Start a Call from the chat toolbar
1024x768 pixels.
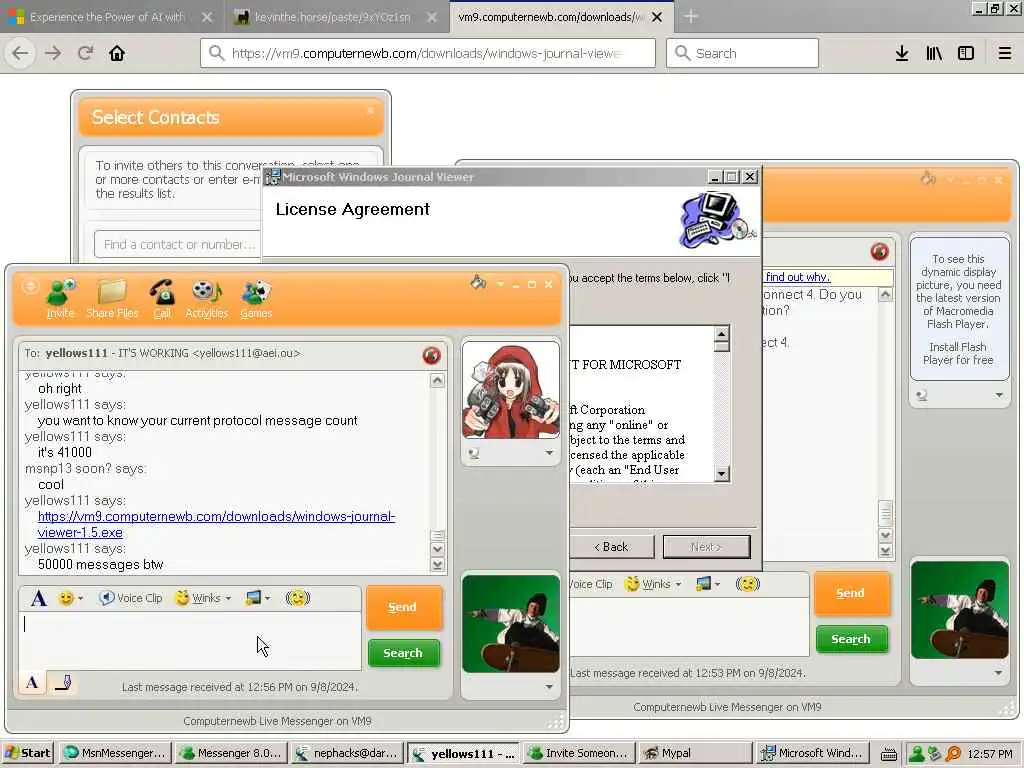pyautogui.click(x=162, y=298)
